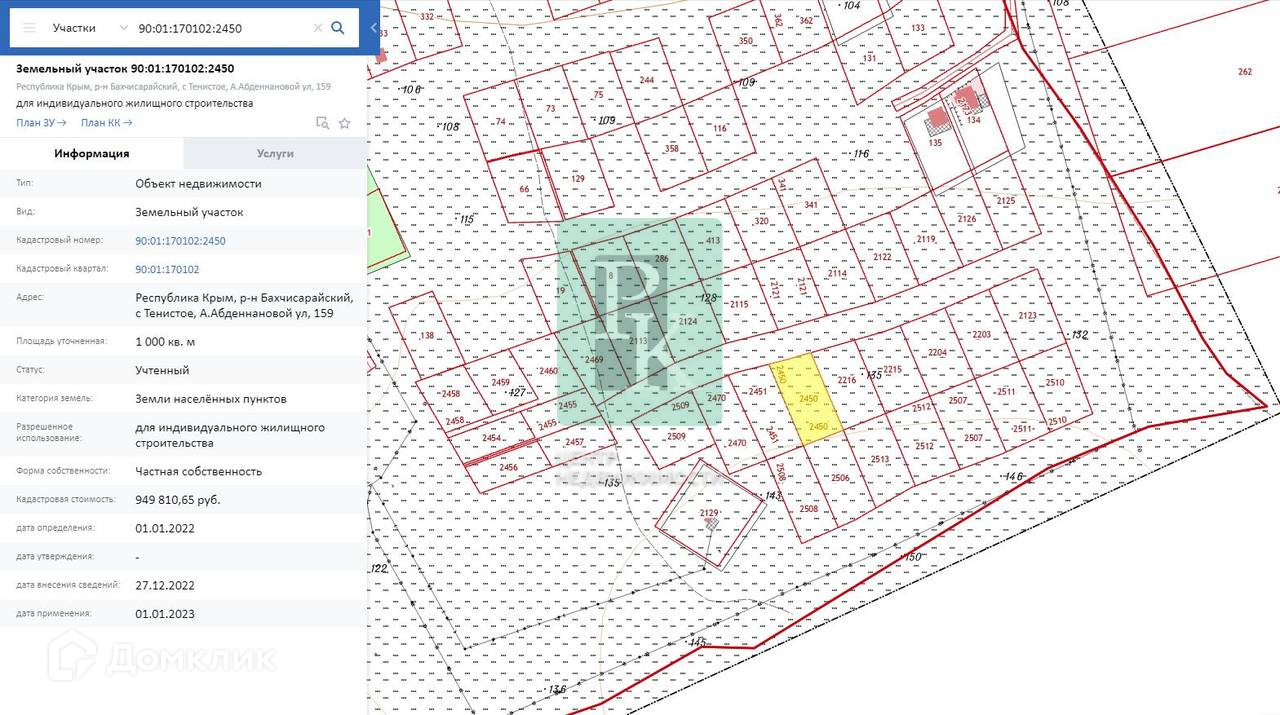
Task: Select parcel 2126 on the map
Action: tap(965, 220)
